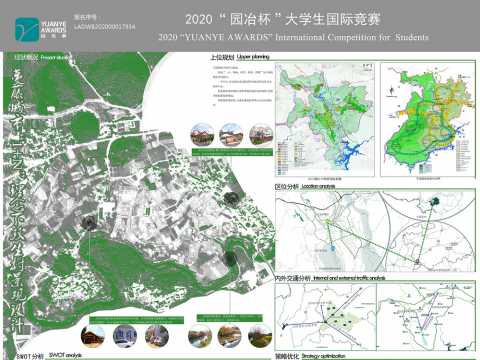
Task: Select the Chinese title "2020 园冶杯 大学生国际竞赛"
Action: point(283,19)
